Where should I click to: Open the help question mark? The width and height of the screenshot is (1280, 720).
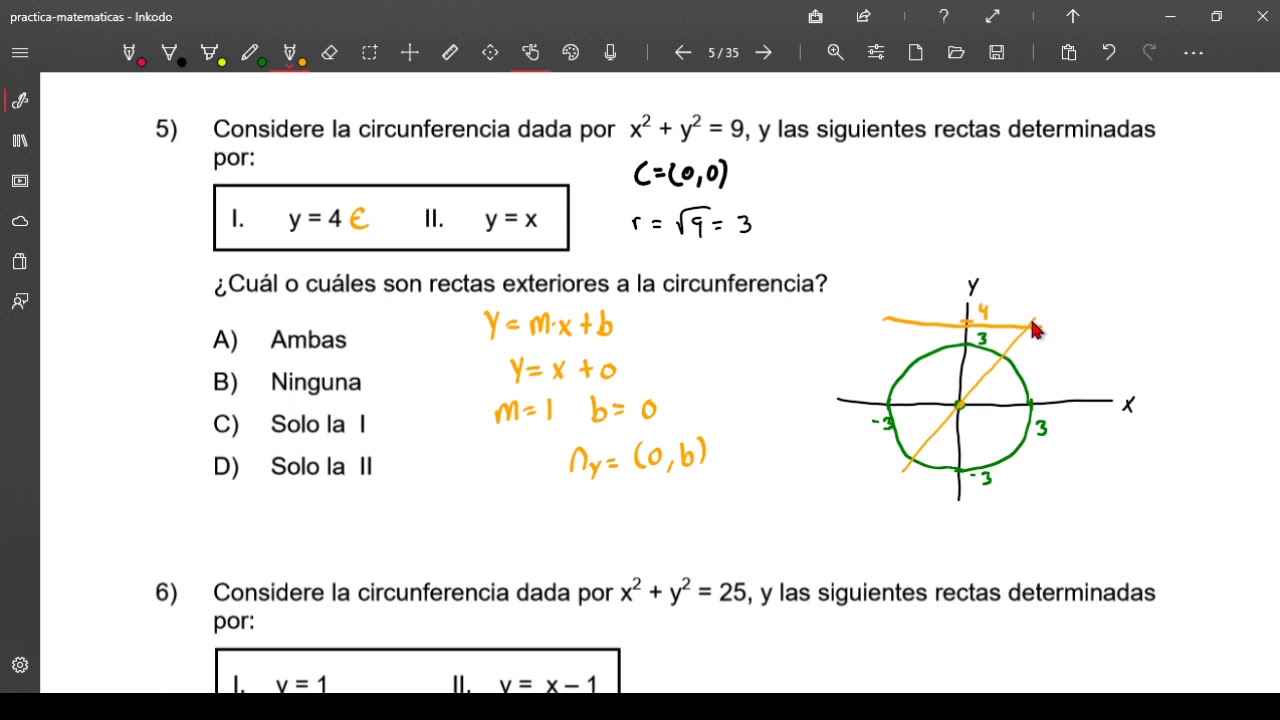coord(944,17)
